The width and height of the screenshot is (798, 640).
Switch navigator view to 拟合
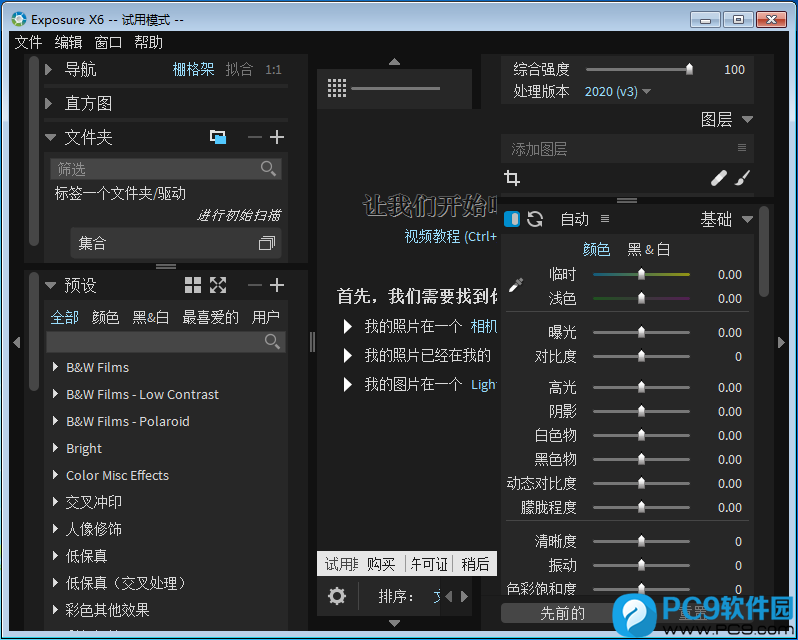pos(239,69)
